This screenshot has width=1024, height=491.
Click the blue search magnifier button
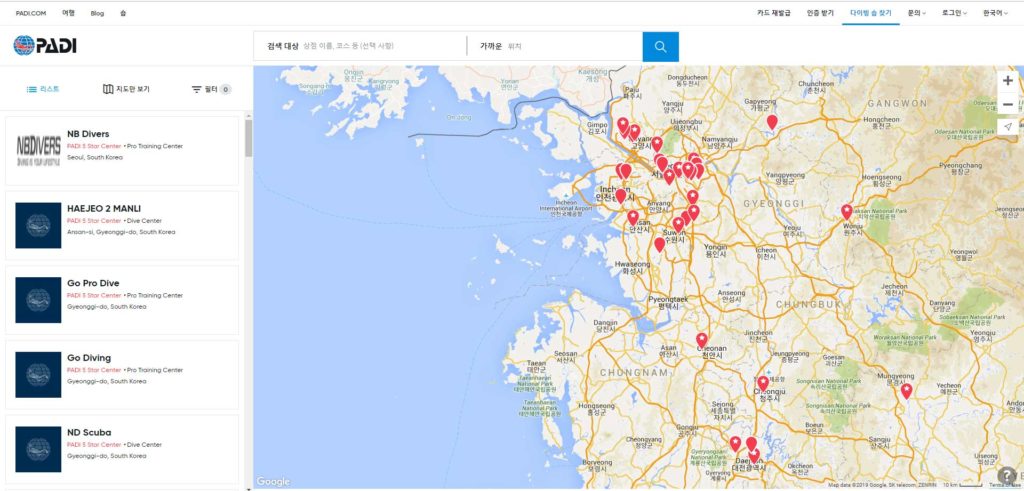coord(660,46)
